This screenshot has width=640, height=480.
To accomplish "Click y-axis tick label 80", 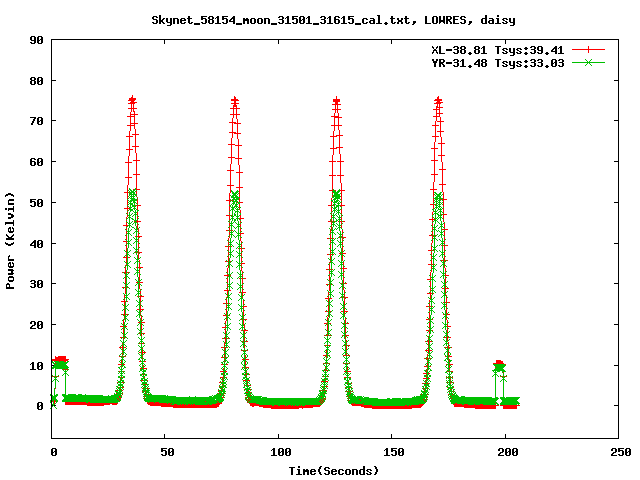I will [36, 81].
